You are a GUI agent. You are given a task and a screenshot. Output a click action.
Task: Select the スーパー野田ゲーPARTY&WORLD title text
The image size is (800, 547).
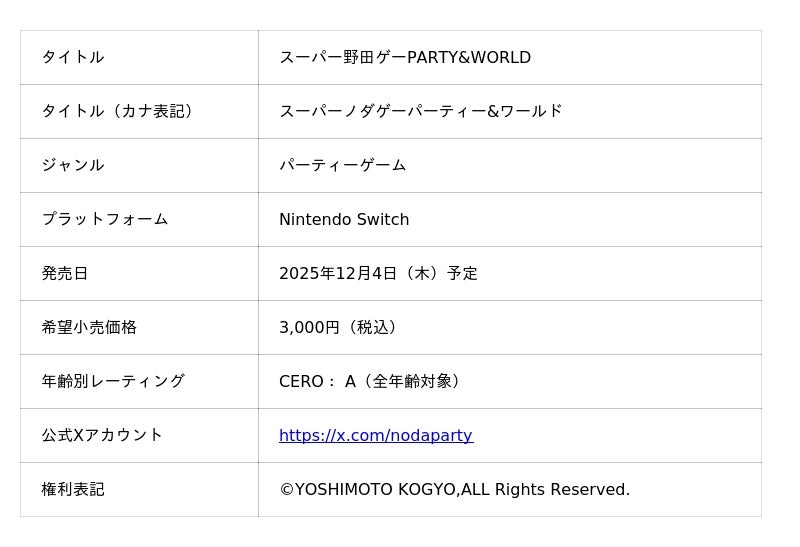405,58
